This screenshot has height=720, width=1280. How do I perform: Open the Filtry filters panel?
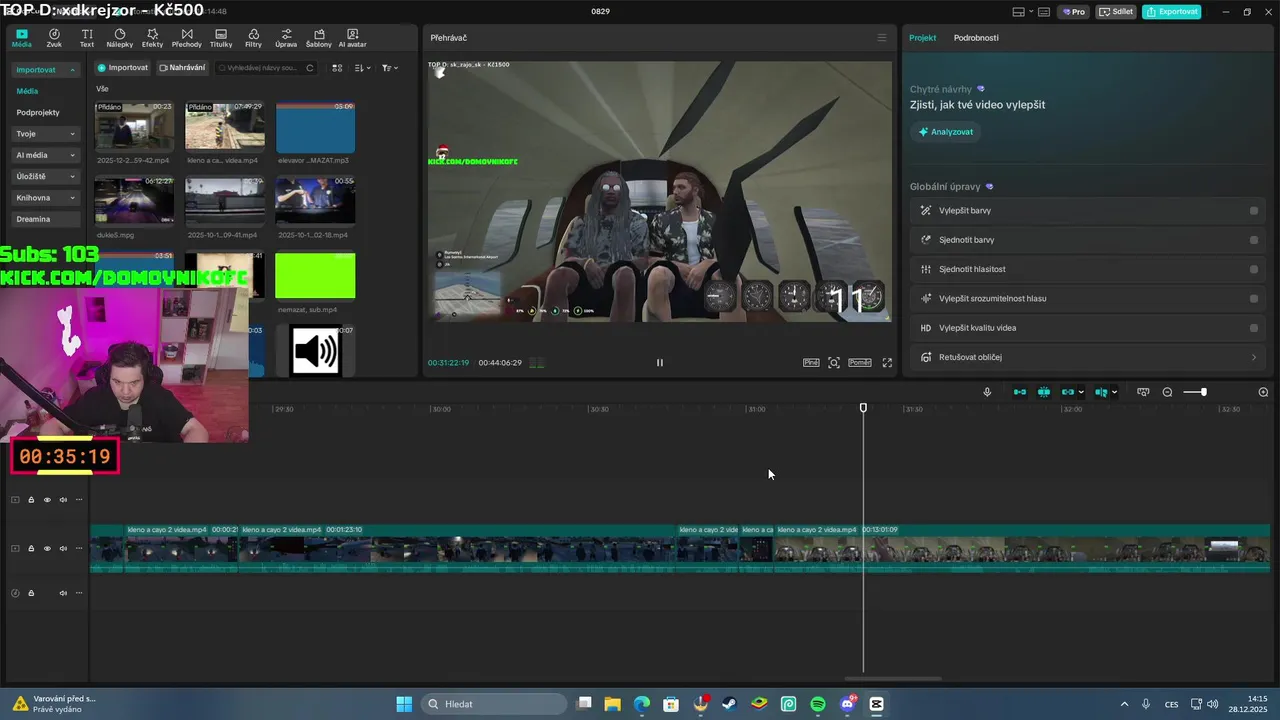point(253,38)
